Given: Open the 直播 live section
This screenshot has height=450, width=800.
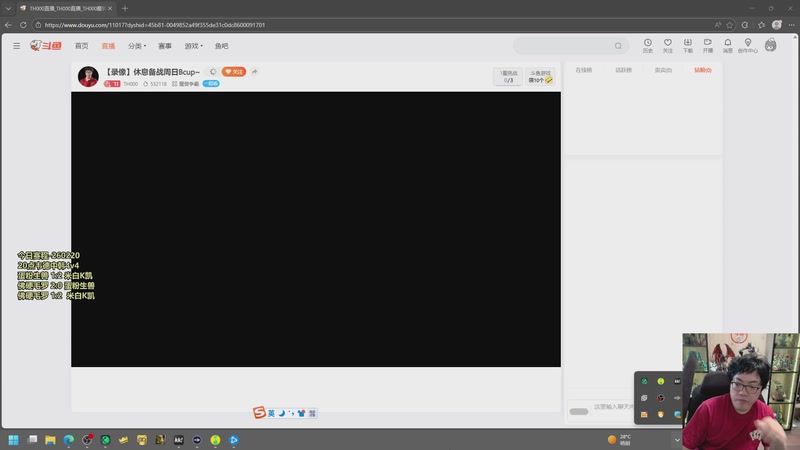Looking at the screenshot, I should (108, 46).
